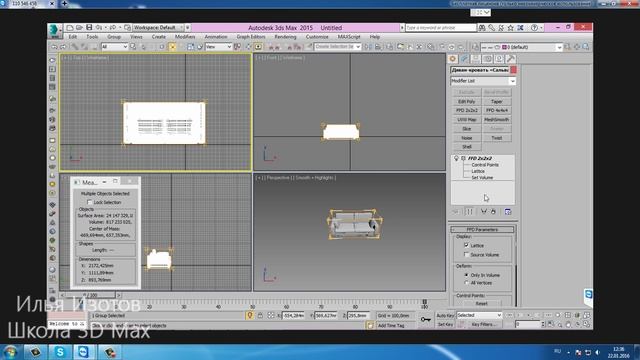Click the Key Filters... button
Screen dimensions: 640x360
point(484,324)
